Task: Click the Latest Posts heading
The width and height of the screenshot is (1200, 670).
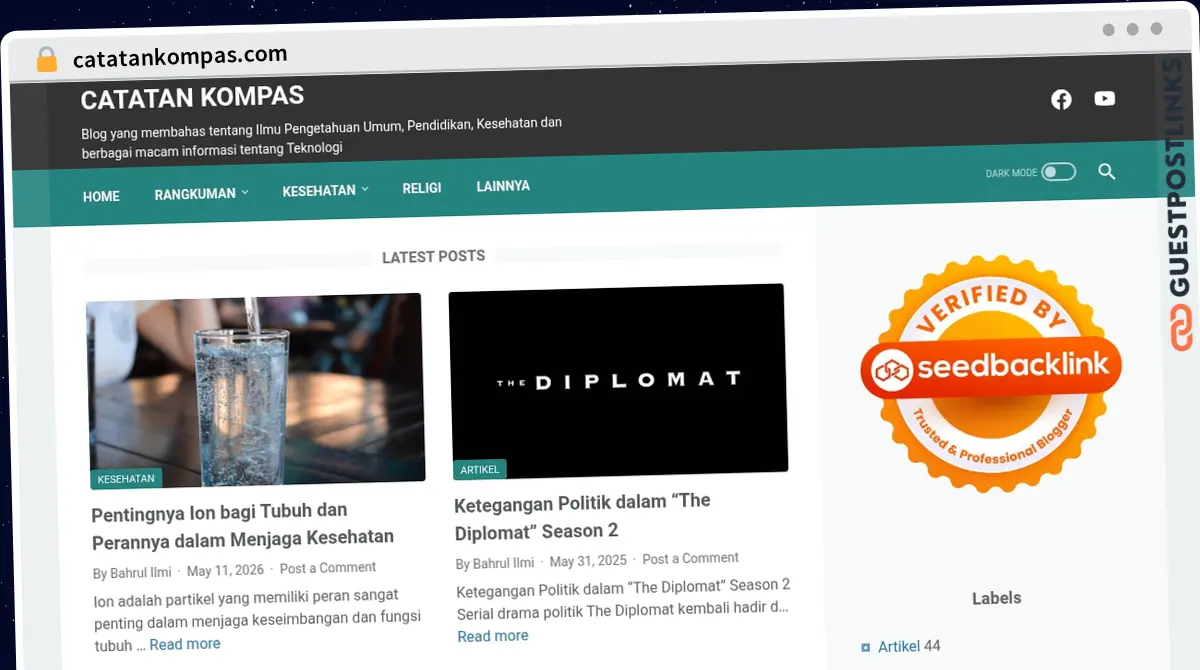Action: click(433, 257)
